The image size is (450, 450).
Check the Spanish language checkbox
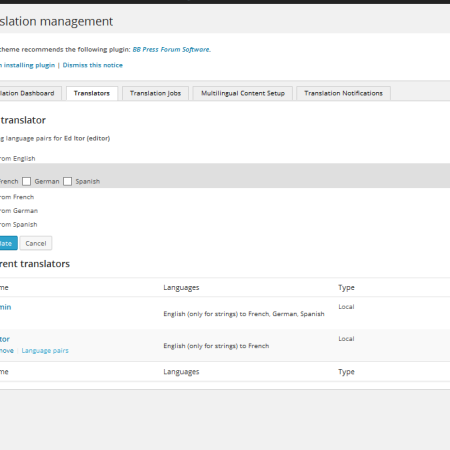point(68,181)
